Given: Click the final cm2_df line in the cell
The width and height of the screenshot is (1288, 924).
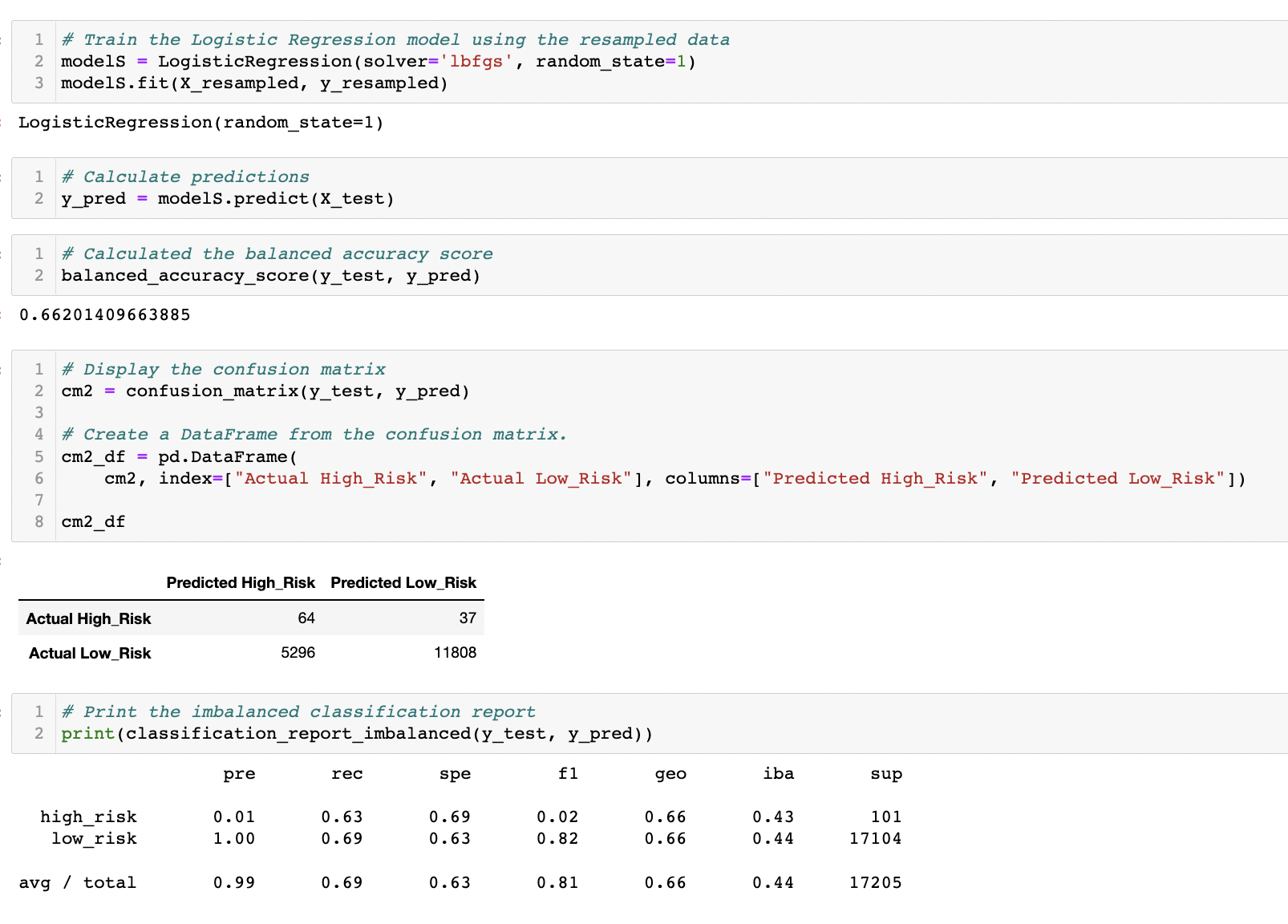Looking at the screenshot, I should (x=93, y=522).
